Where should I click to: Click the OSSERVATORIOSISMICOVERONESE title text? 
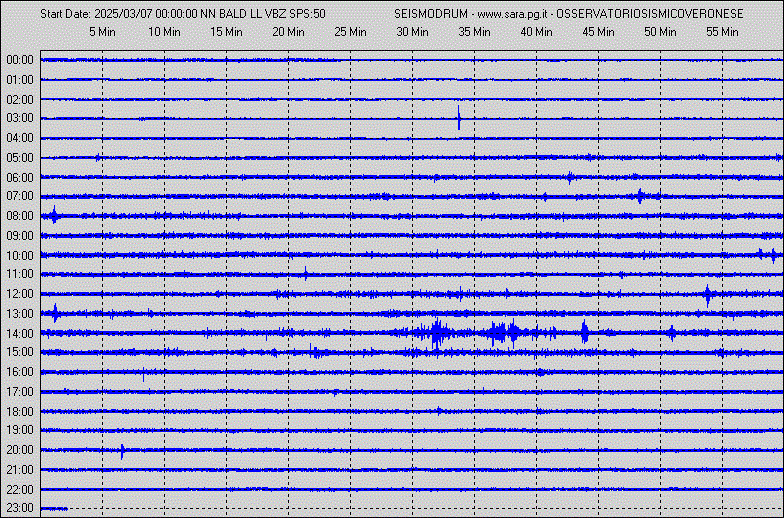[x=650, y=14]
